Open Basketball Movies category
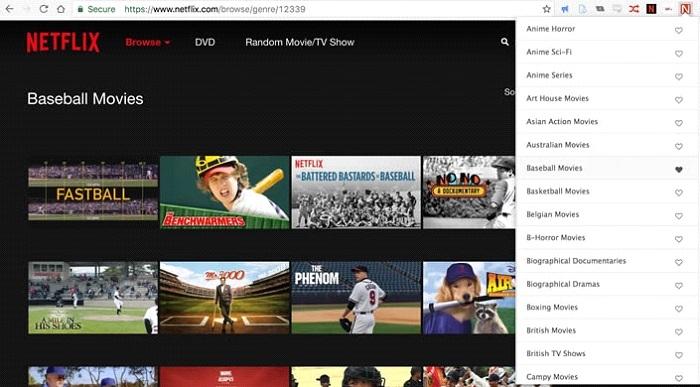Image resolution: width=700 pixels, height=387 pixels. tap(558, 191)
